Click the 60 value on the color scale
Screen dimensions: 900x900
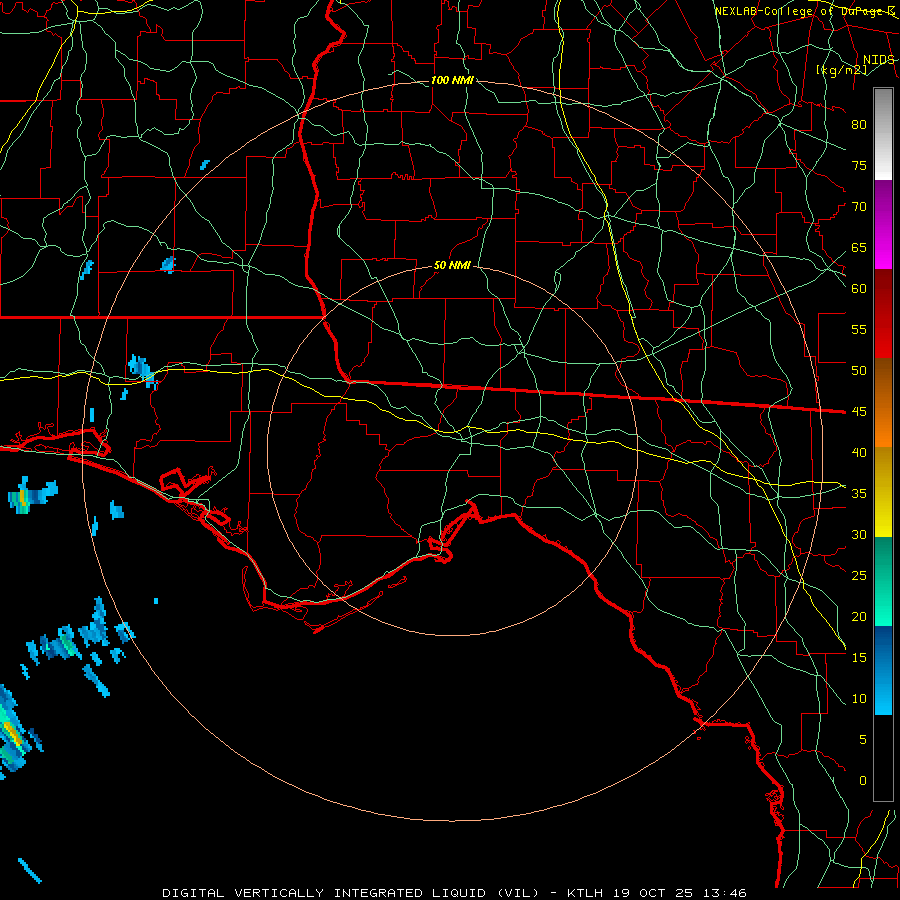[859, 289]
